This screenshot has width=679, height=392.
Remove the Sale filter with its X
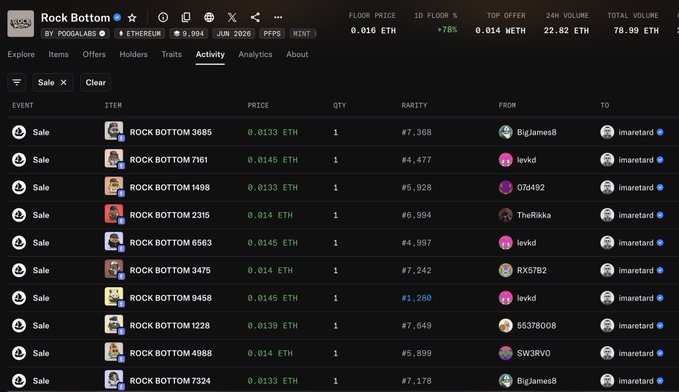(64, 82)
